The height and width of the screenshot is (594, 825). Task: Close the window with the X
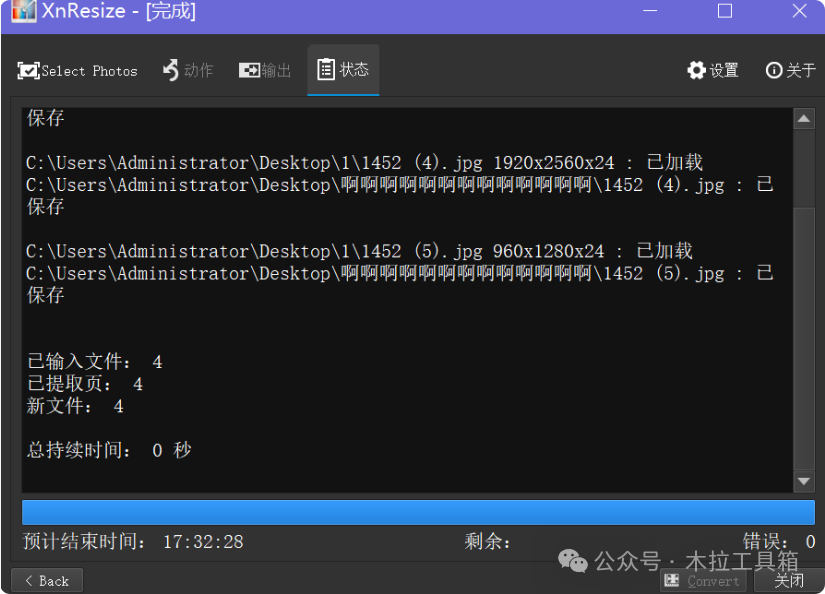click(800, 12)
